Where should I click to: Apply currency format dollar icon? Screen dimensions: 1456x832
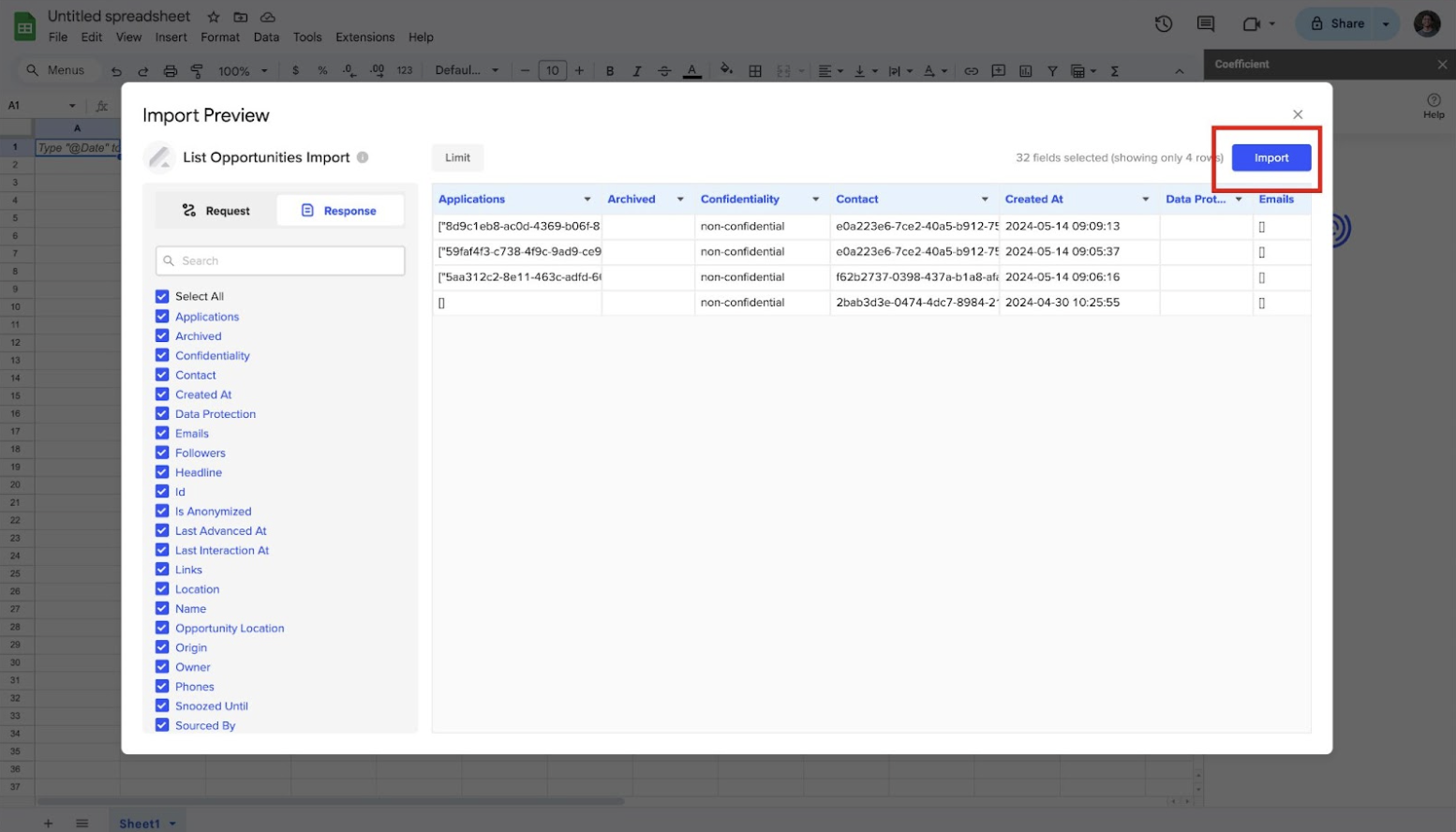[x=296, y=71]
